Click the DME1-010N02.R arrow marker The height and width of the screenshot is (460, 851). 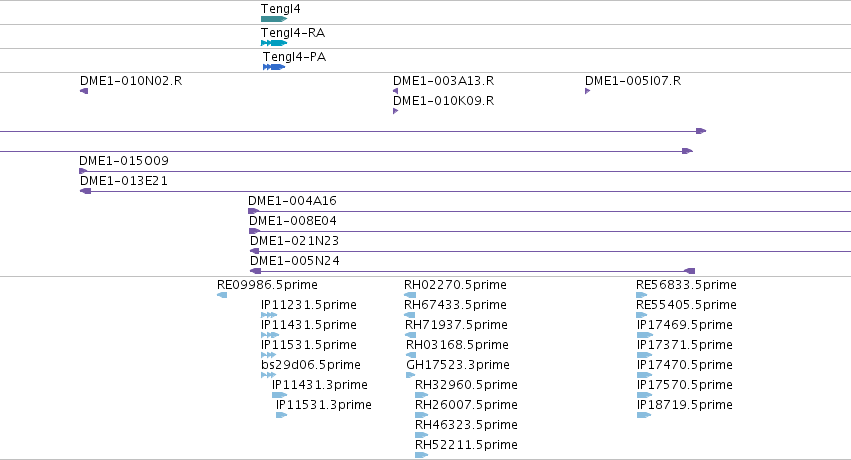(84, 91)
